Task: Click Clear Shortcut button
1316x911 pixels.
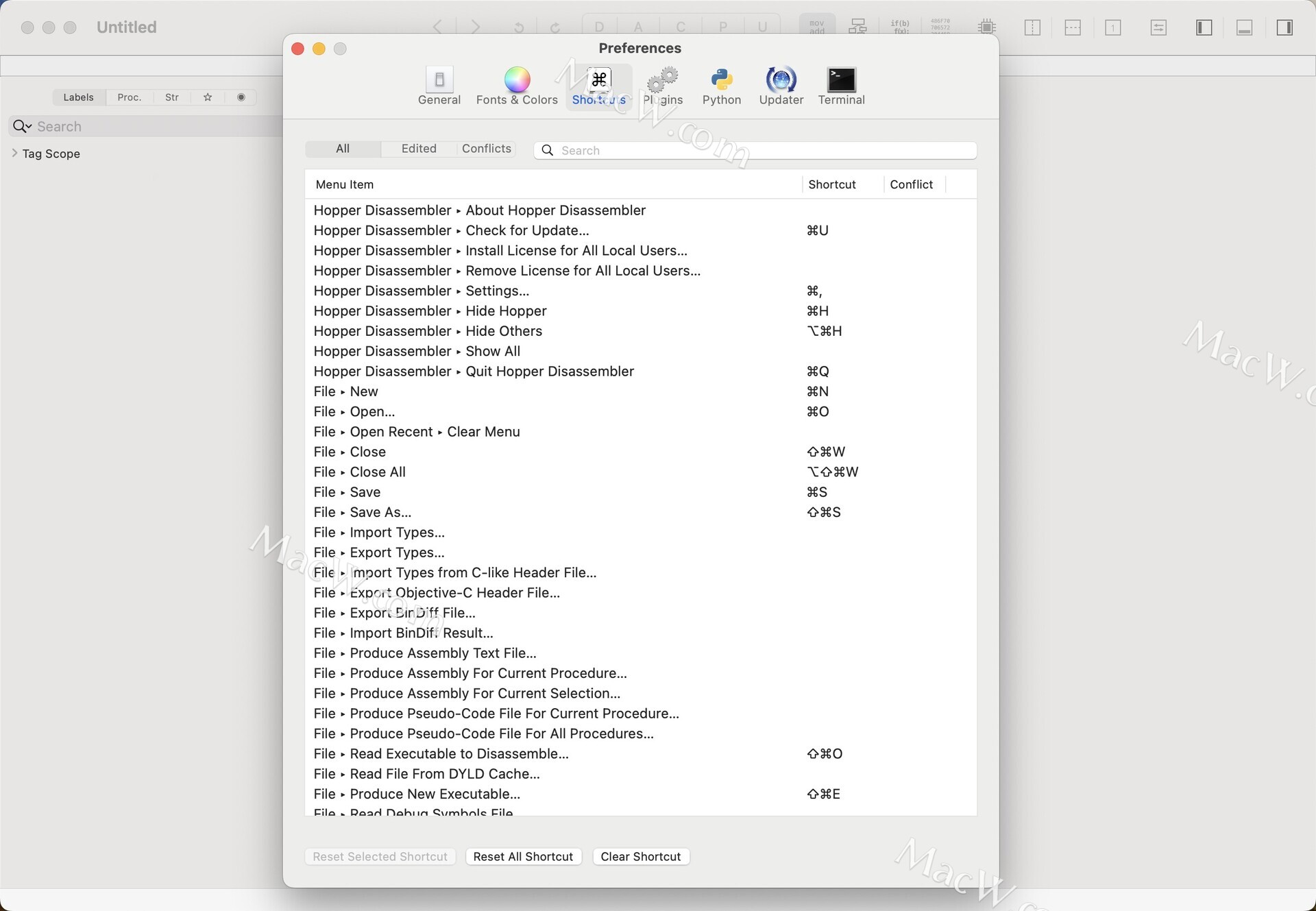Action: (x=641, y=857)
